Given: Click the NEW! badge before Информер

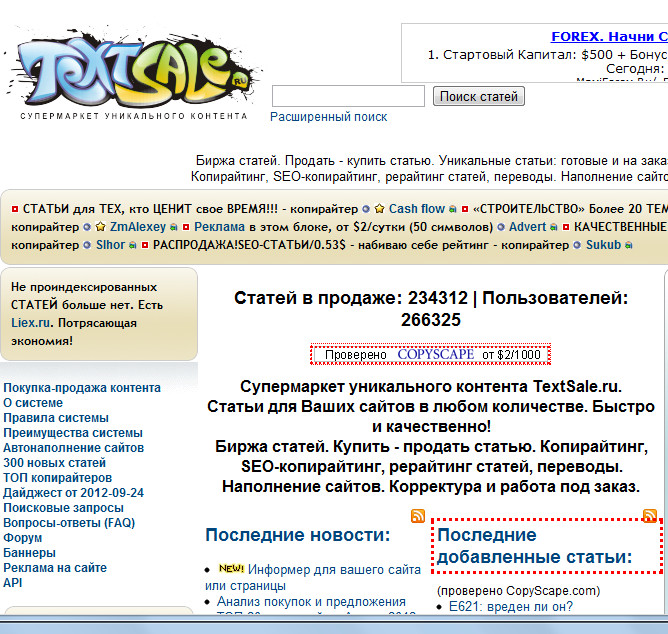Looking at the screenshot, I should [x=231, y=568].
